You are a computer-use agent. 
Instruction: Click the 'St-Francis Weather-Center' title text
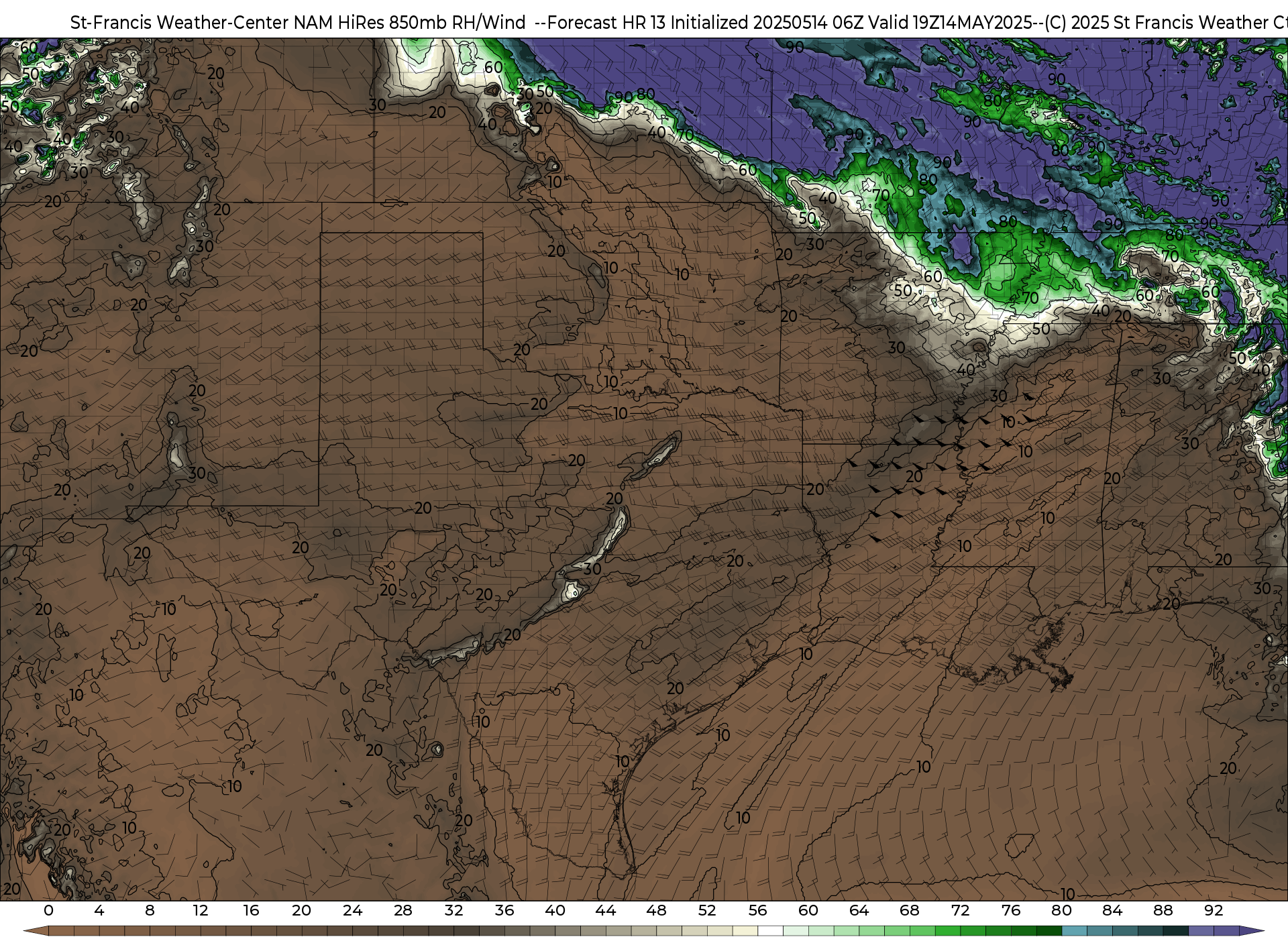click(180, 23)
